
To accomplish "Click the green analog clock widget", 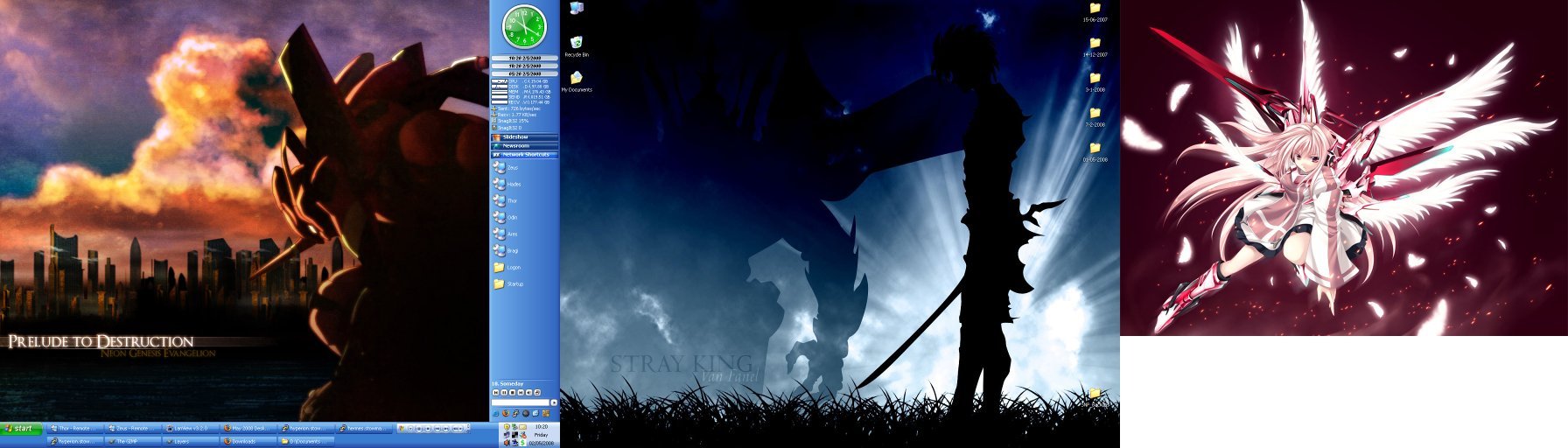I will 523,26.
